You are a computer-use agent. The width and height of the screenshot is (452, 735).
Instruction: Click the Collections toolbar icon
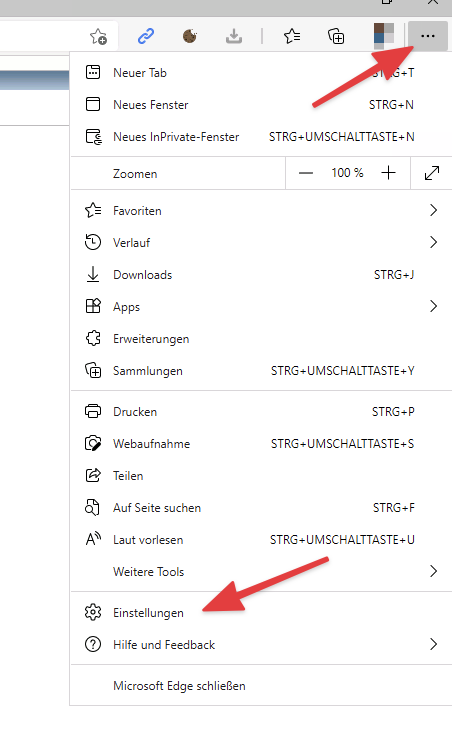336,36
